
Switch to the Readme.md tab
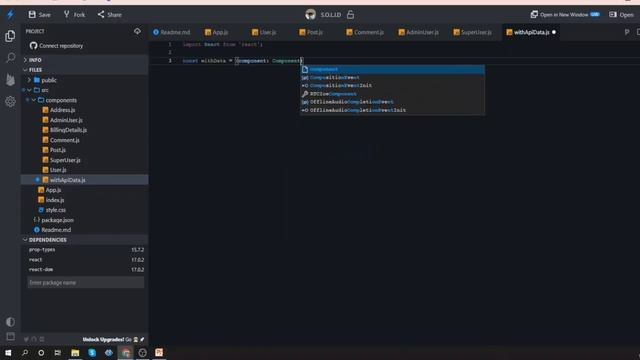coord(172,32)
